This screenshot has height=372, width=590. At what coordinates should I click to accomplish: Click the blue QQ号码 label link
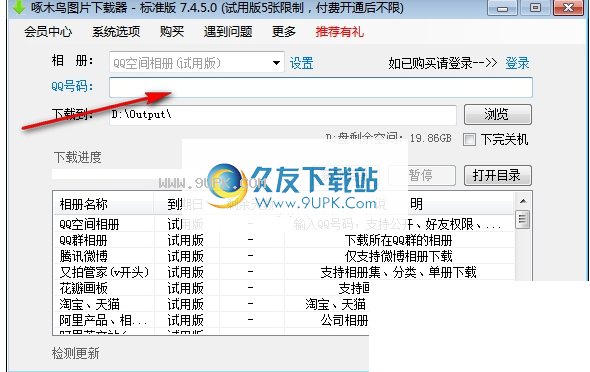pos(72,86)
